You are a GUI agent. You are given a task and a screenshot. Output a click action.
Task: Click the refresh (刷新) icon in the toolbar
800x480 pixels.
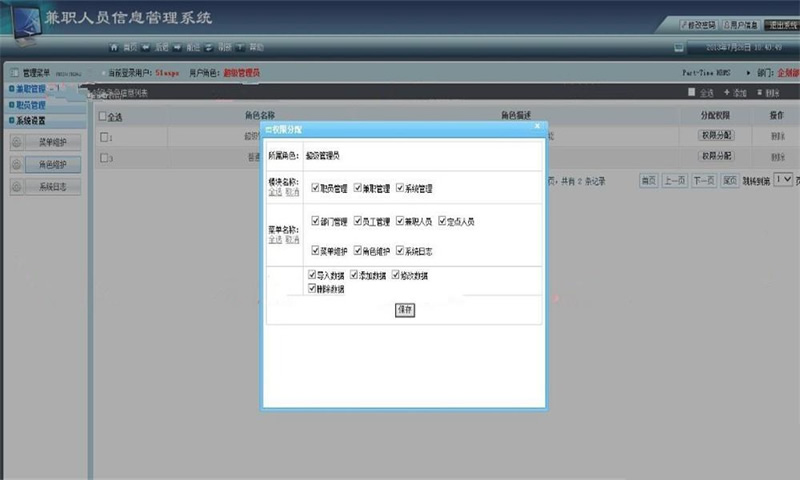209,47
